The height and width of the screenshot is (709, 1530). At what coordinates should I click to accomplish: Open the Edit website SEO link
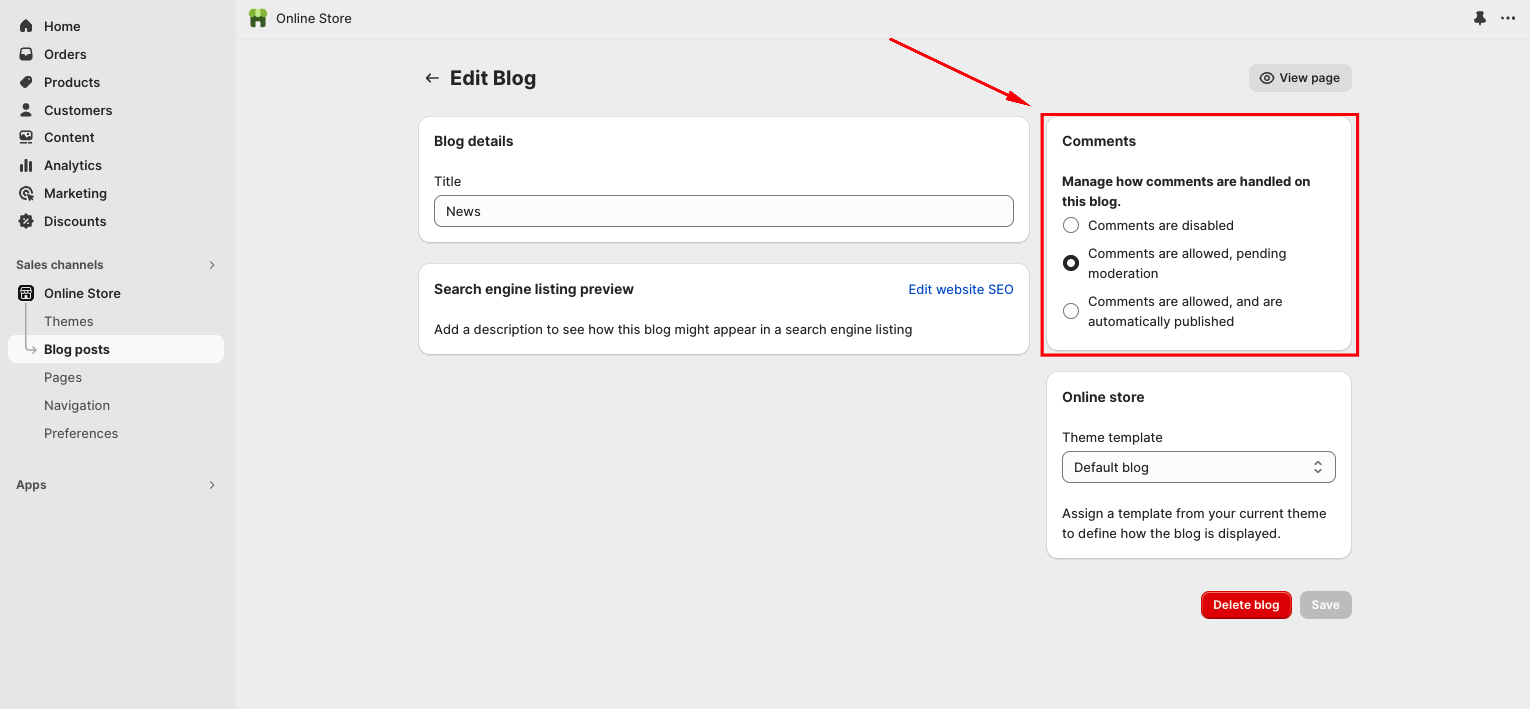tap(961, 289)
